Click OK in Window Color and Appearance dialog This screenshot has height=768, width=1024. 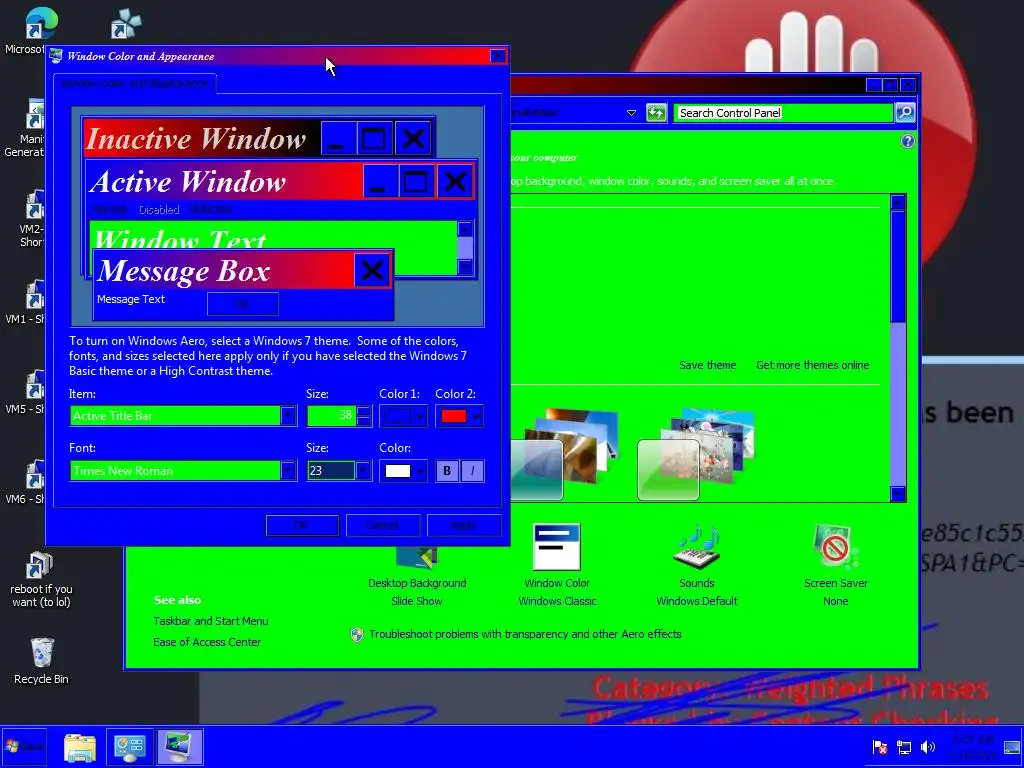pos(302,525)
